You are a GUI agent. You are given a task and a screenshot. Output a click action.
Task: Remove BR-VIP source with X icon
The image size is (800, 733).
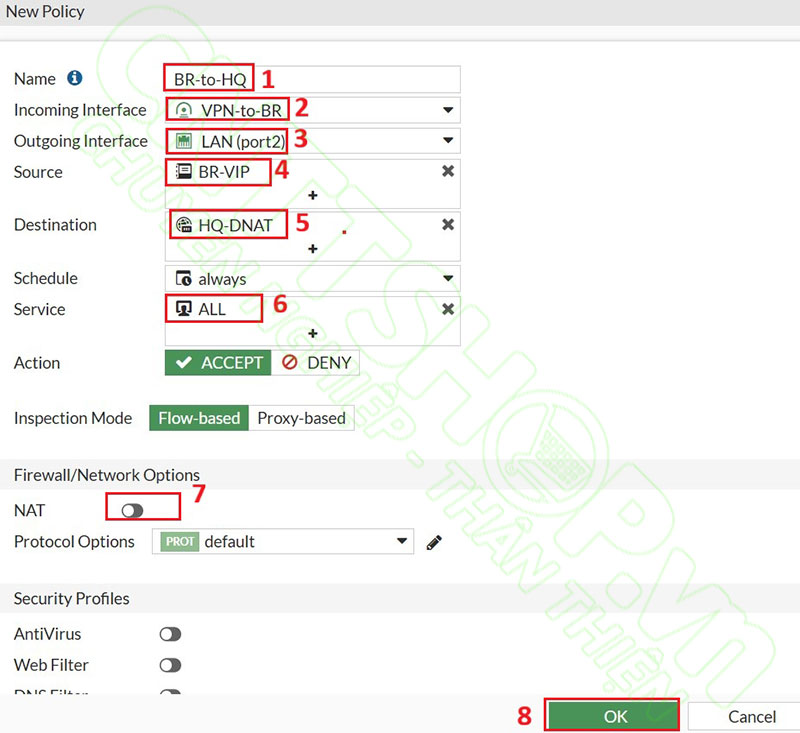pos(448,172)
